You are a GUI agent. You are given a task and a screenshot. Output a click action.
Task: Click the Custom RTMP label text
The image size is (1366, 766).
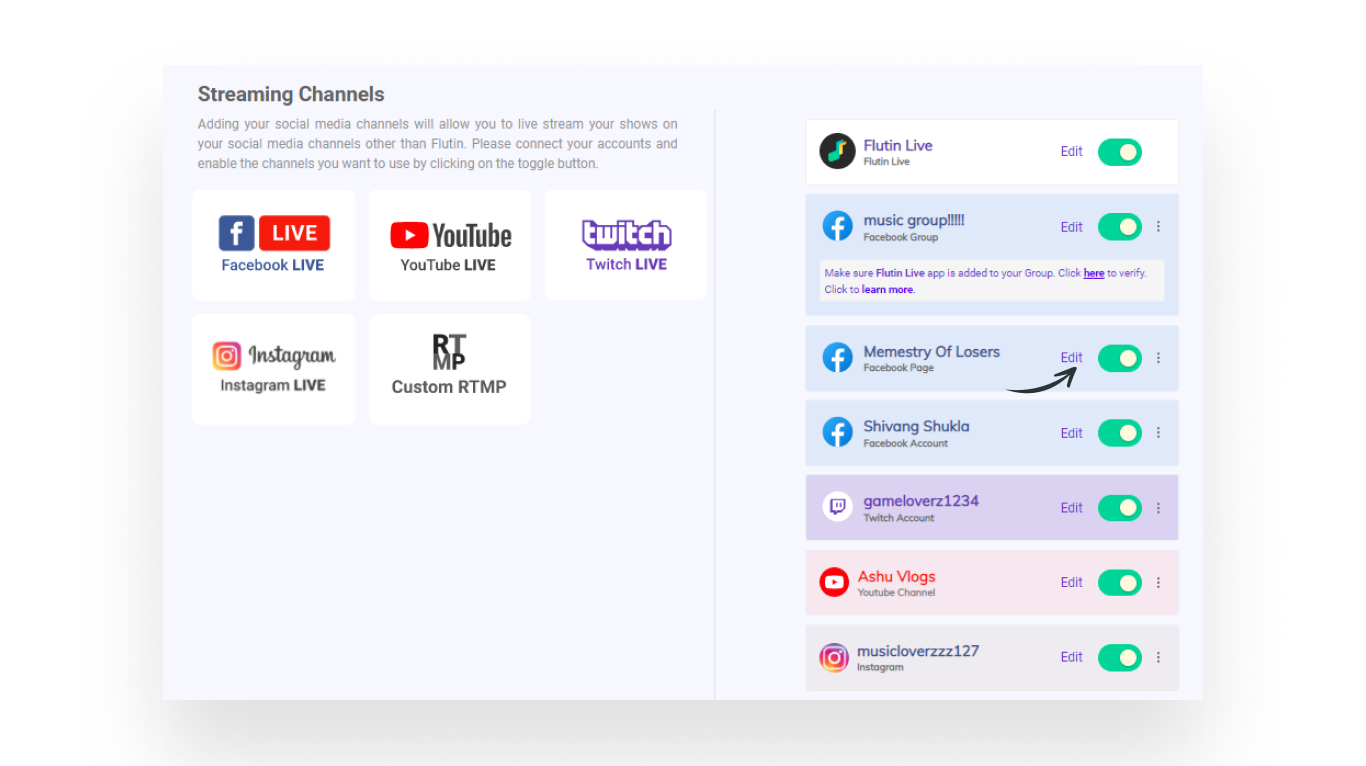pyautogui.click(x=449, y=387)
